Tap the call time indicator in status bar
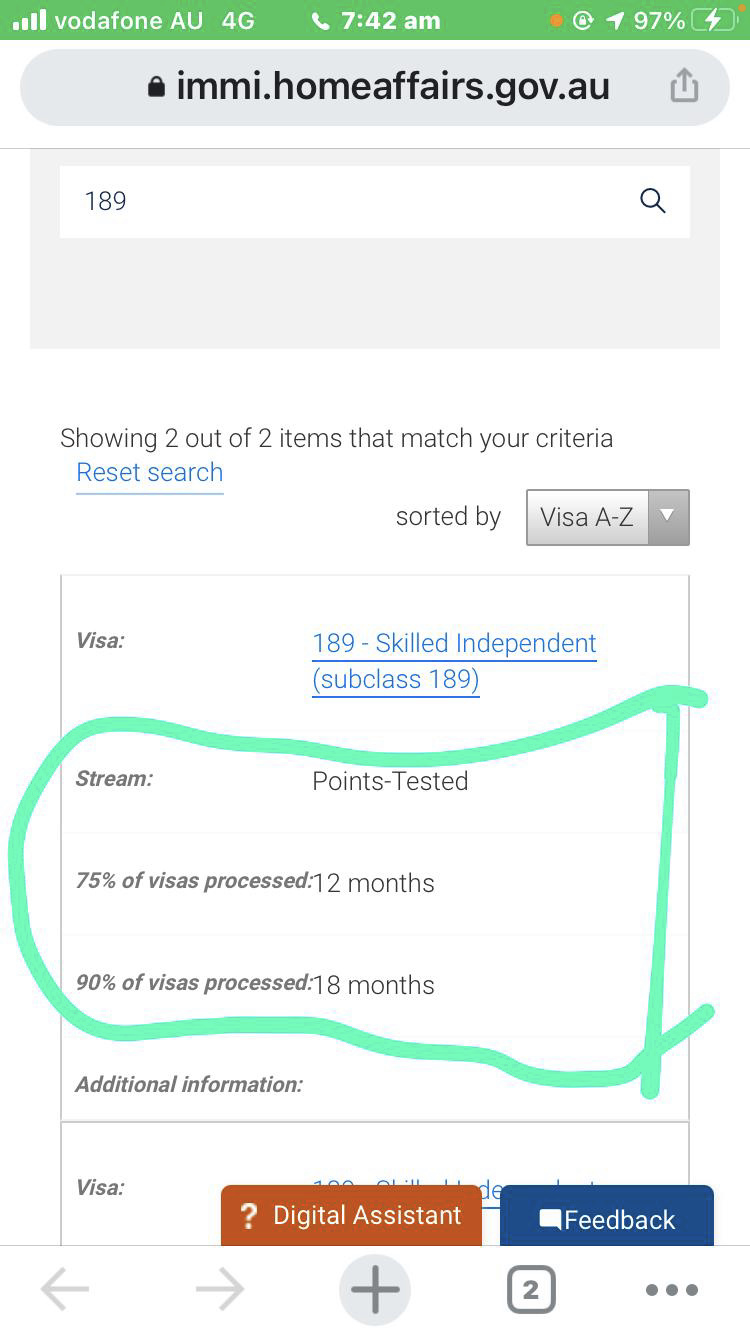This screenshot has width=750, height=1334. 376,21
